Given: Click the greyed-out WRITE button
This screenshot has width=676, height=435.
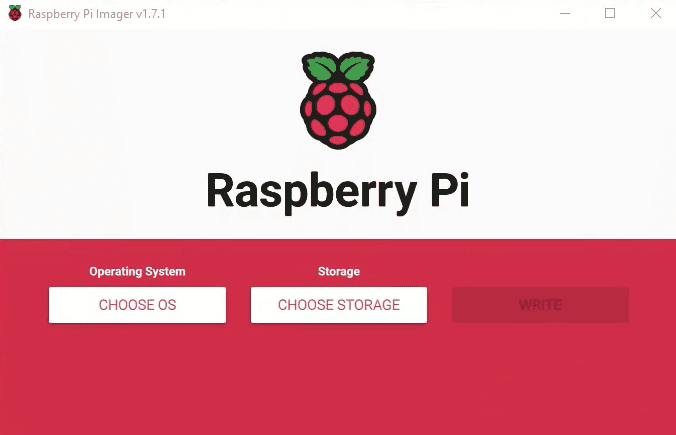Looking at the screenshot, I should [540, 305].
